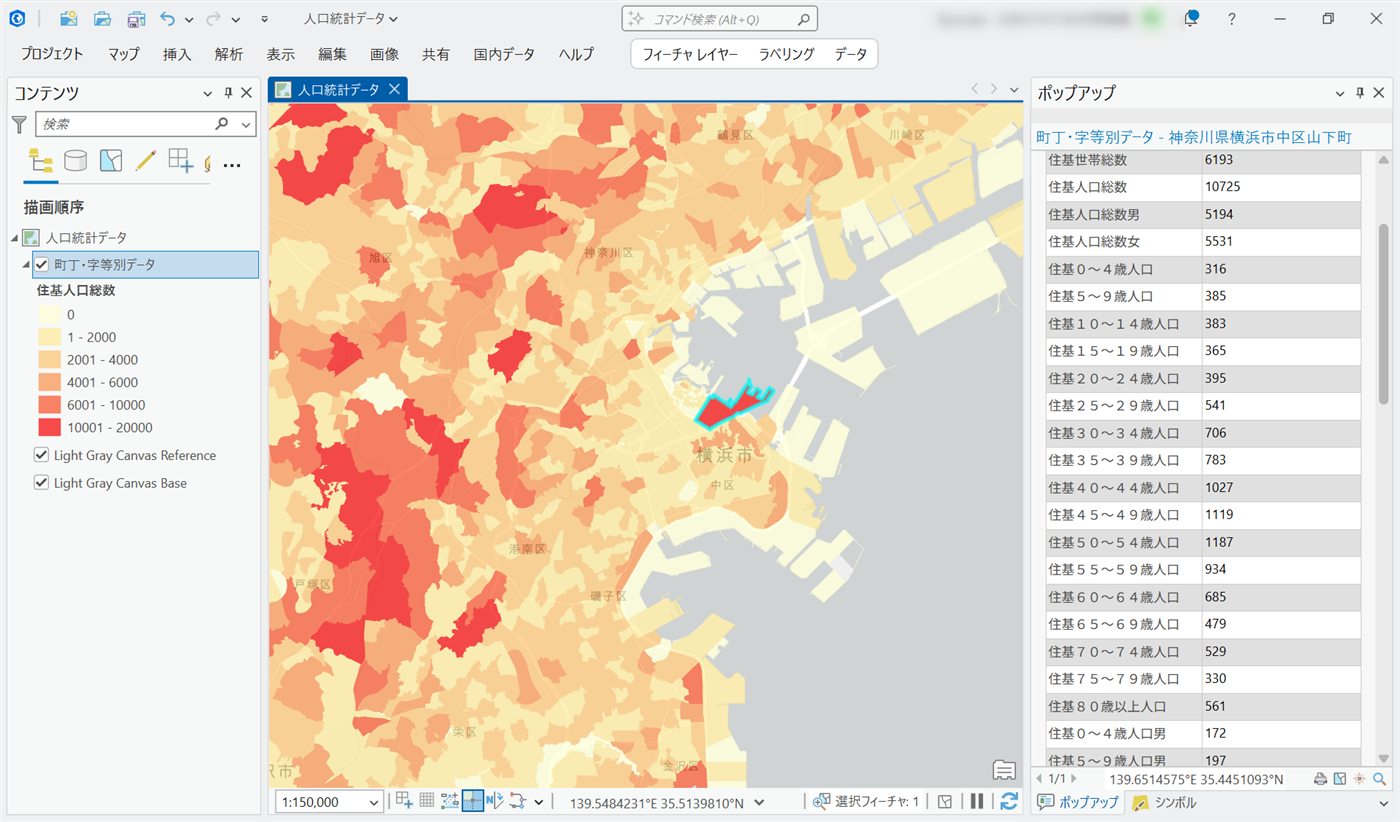Select List By Editing pencil icon
Viewport: 1400px width, 822px height.
(145, 161)
